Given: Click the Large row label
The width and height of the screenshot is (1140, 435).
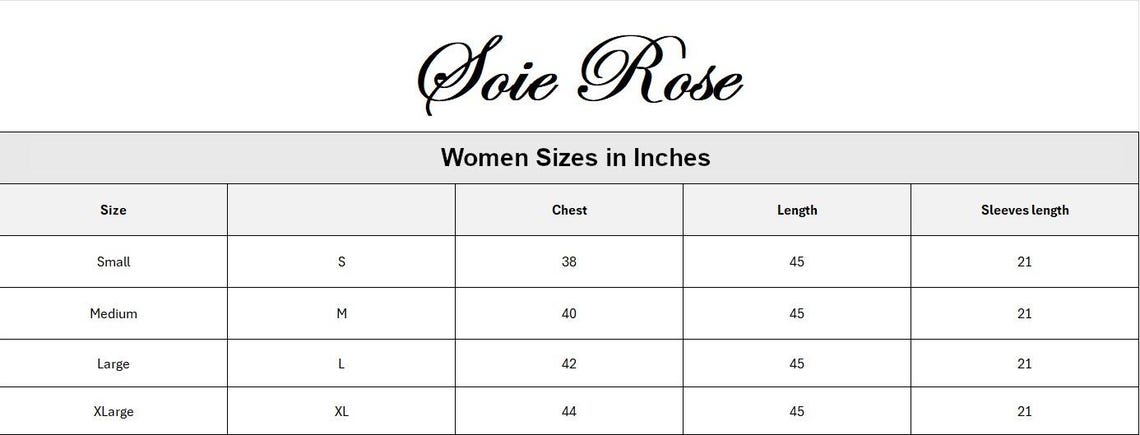Looking at the screenshot, I should 113,364.
